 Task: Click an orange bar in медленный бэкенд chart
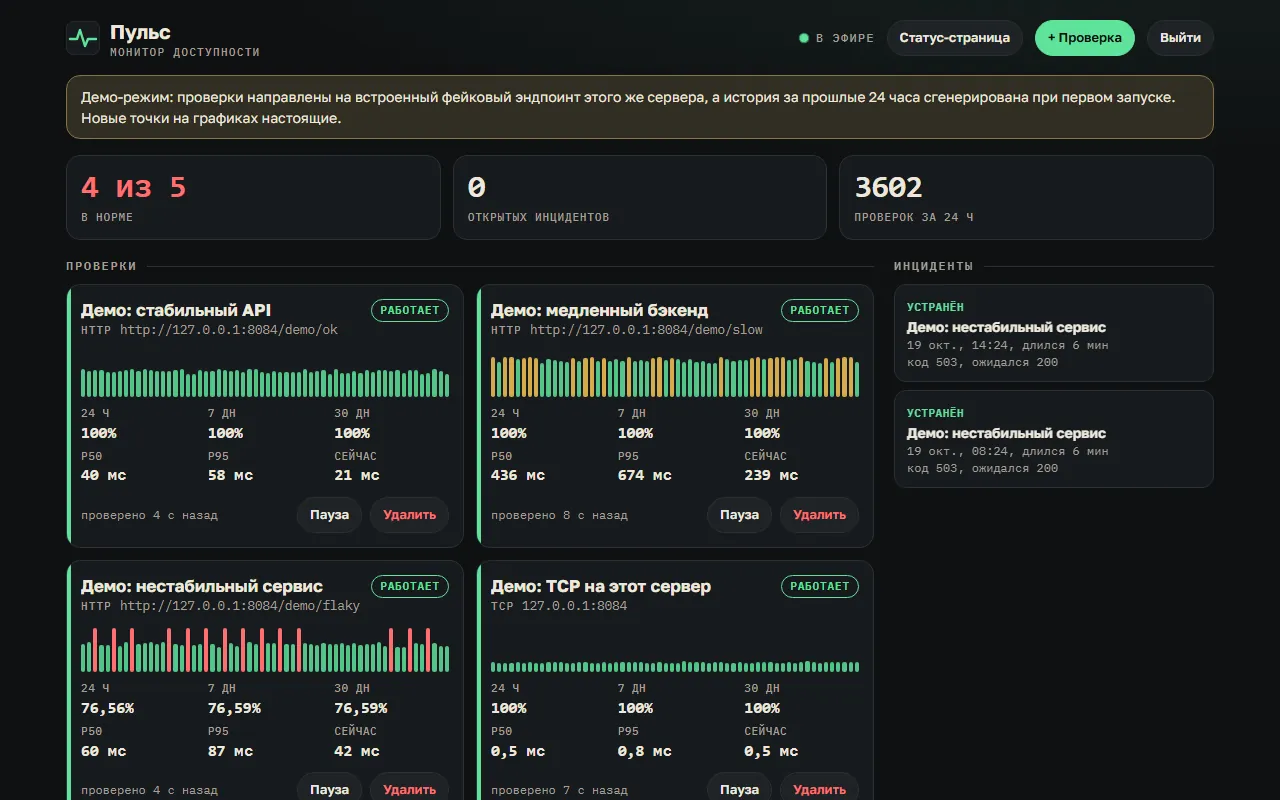(494, 378)
